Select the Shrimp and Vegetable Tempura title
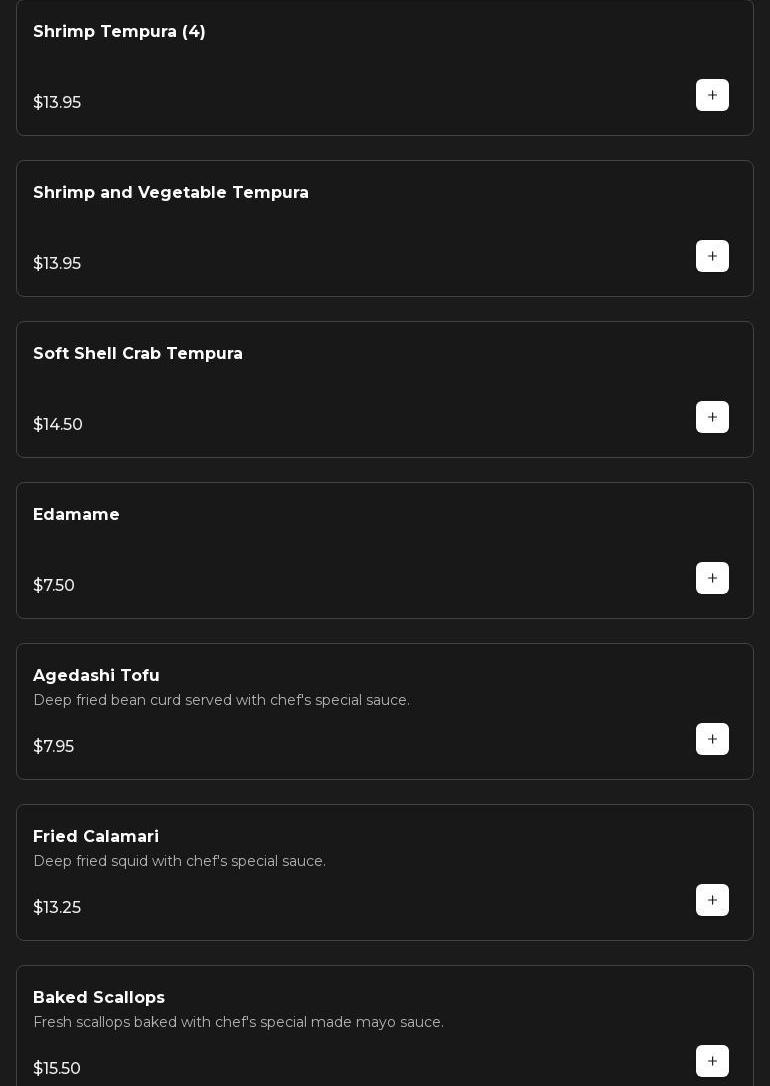770x1086 pixels. click(171, 193)
